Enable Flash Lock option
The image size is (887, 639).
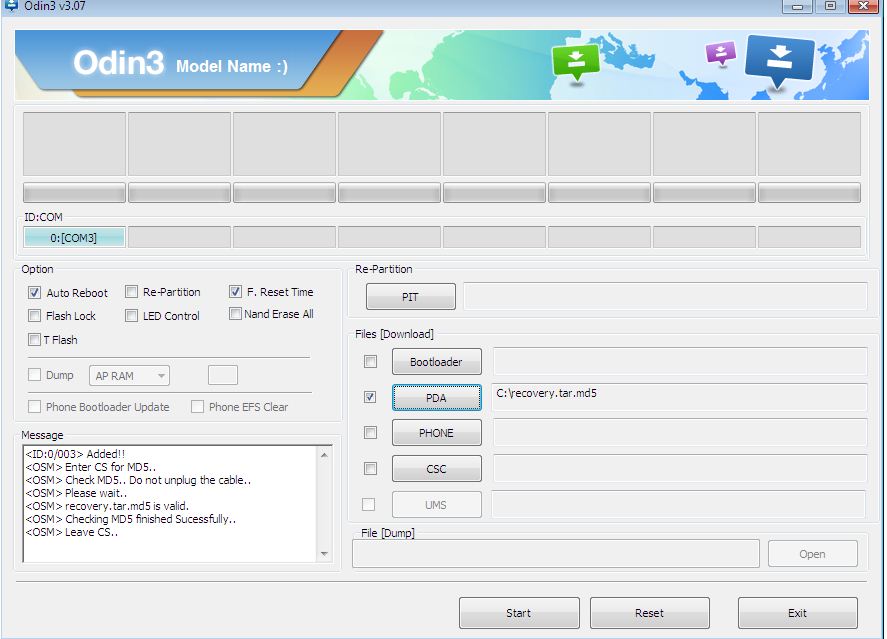click(x=35, y=316)
